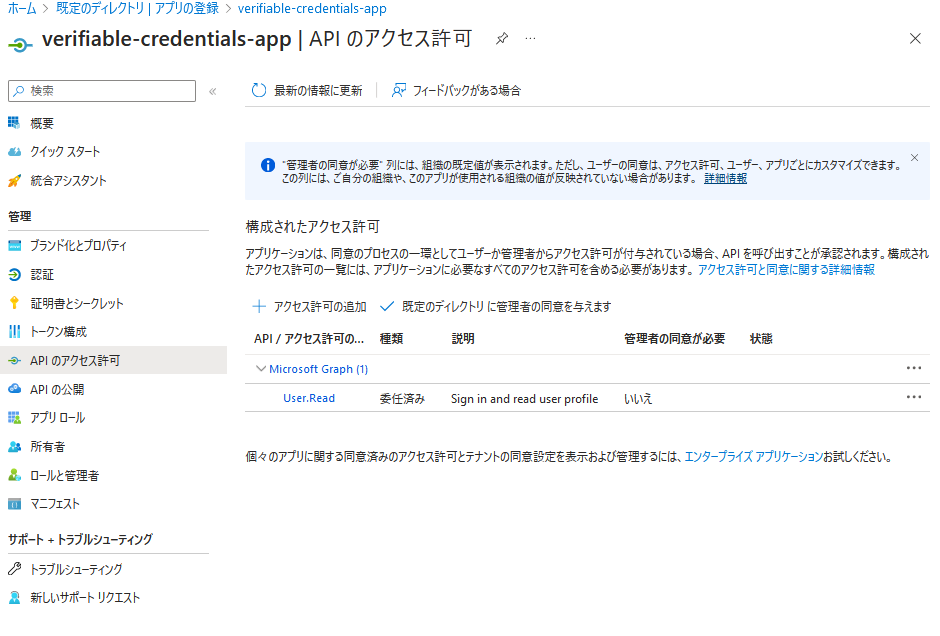
Task: Click the 詳細情報 link in the banner
Action: point(725,178)
